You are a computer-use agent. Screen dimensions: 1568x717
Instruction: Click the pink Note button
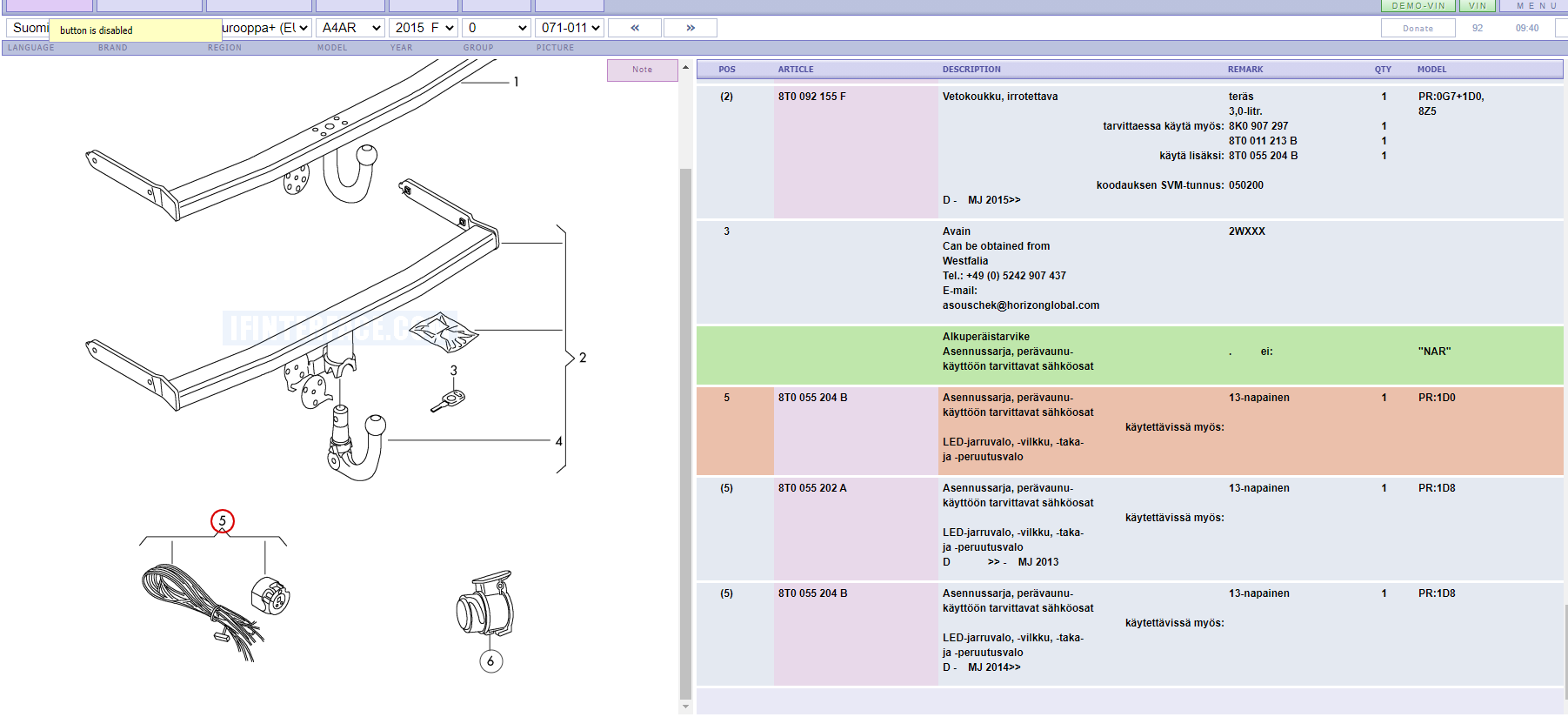pyautogui.click(x=642, y=70)
